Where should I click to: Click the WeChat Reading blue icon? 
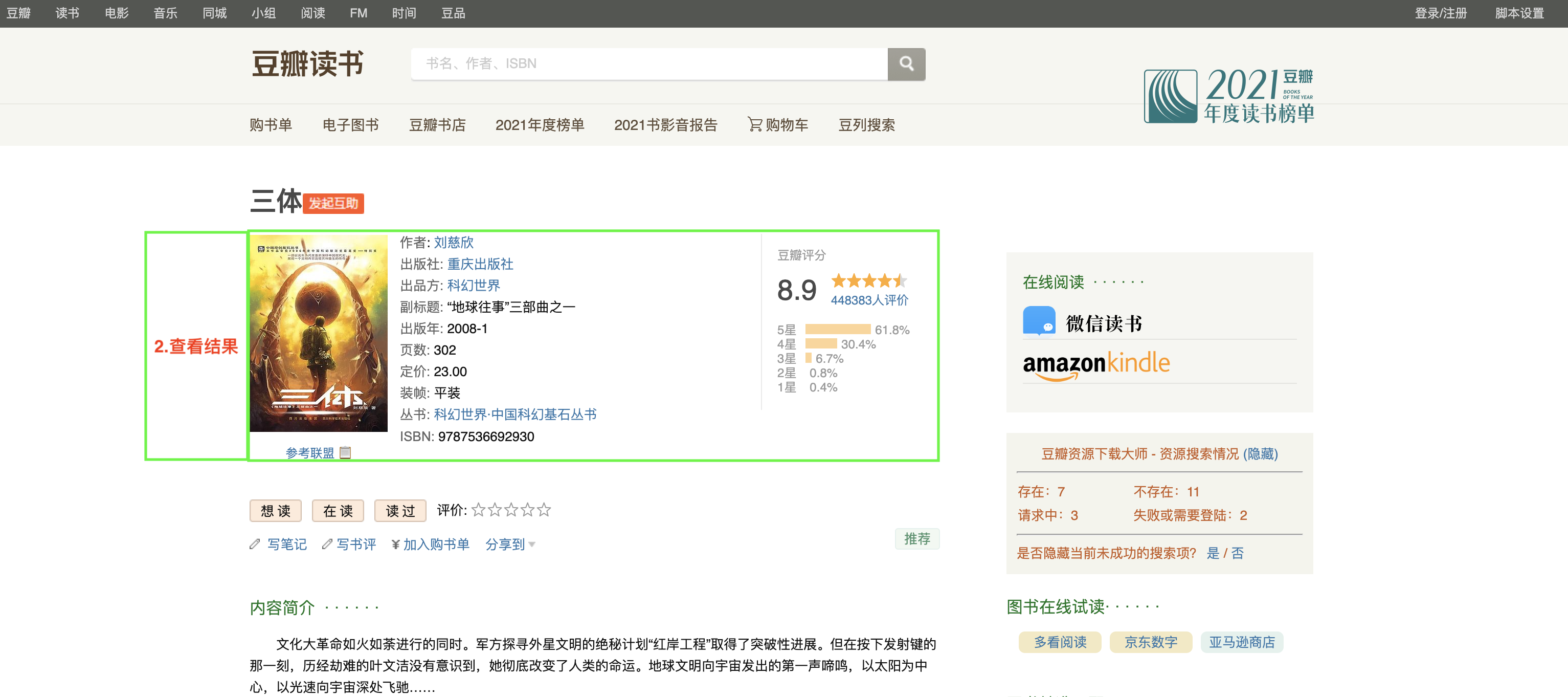1039,322
